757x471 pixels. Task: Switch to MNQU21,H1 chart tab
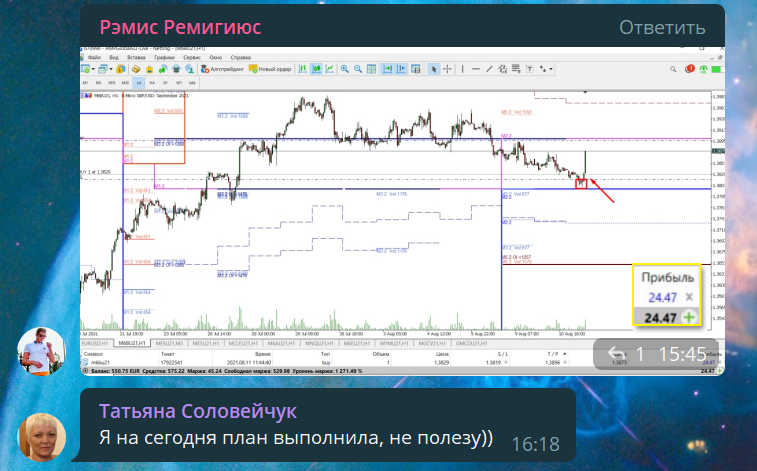click(319, 343)
